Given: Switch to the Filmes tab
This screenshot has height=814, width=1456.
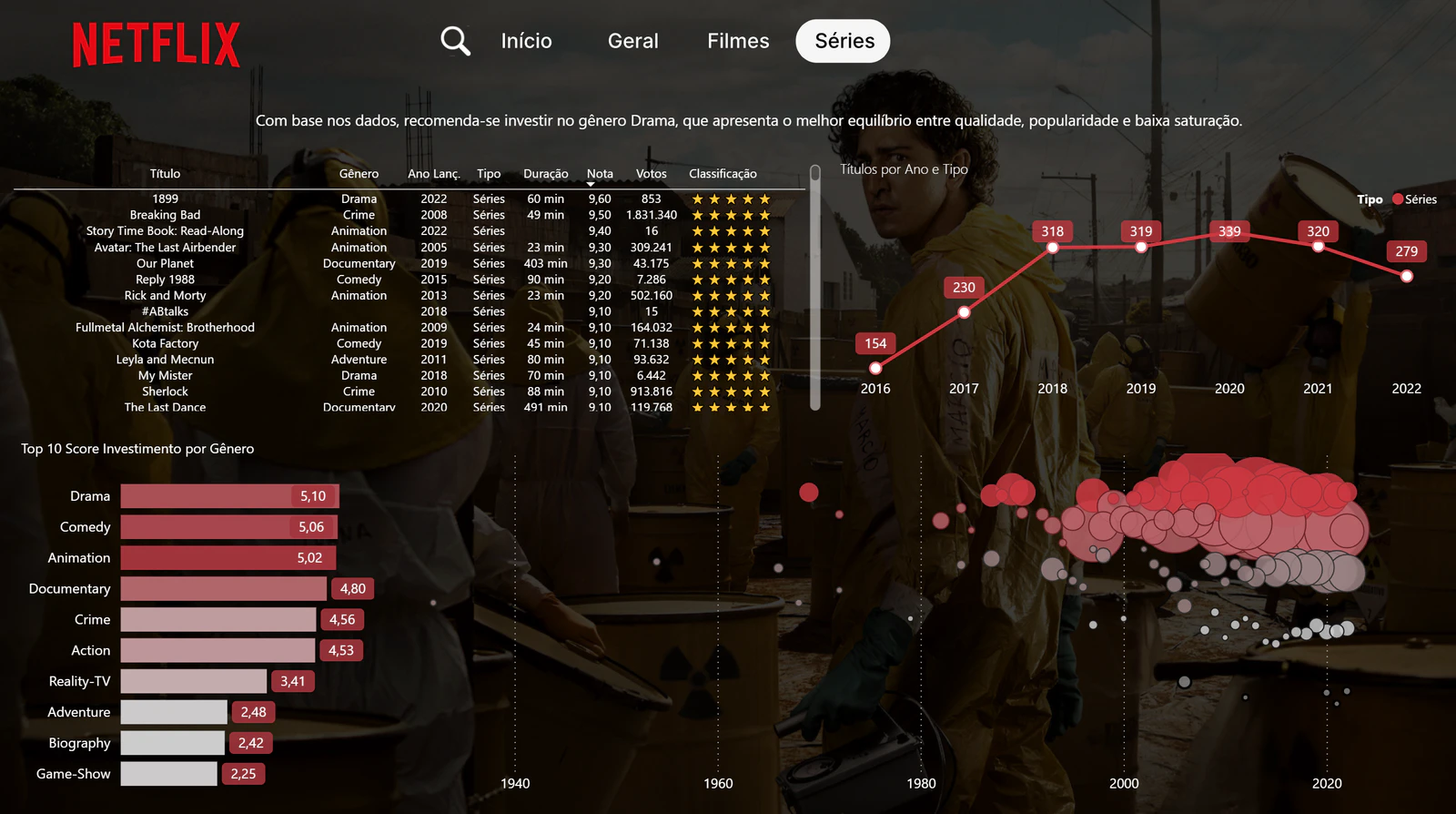Looking at the screenshot, I should [738, 41].
